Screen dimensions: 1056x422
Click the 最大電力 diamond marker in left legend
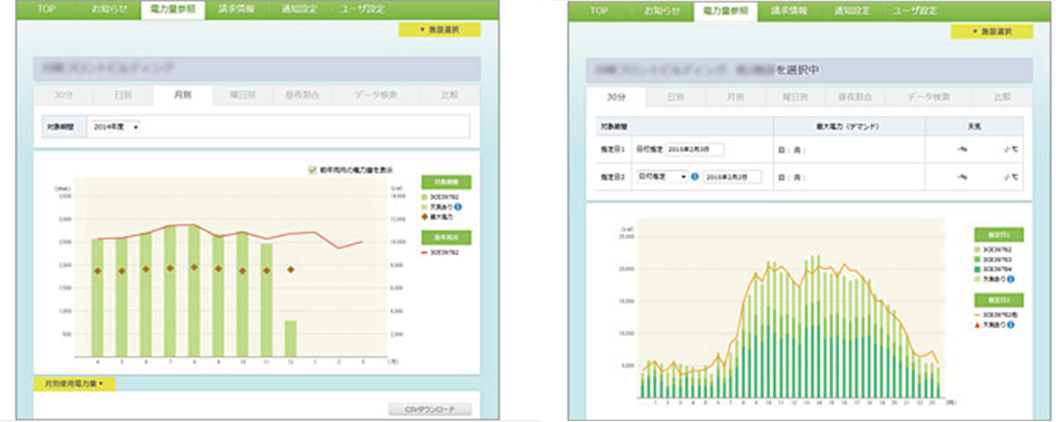point(423,216)
